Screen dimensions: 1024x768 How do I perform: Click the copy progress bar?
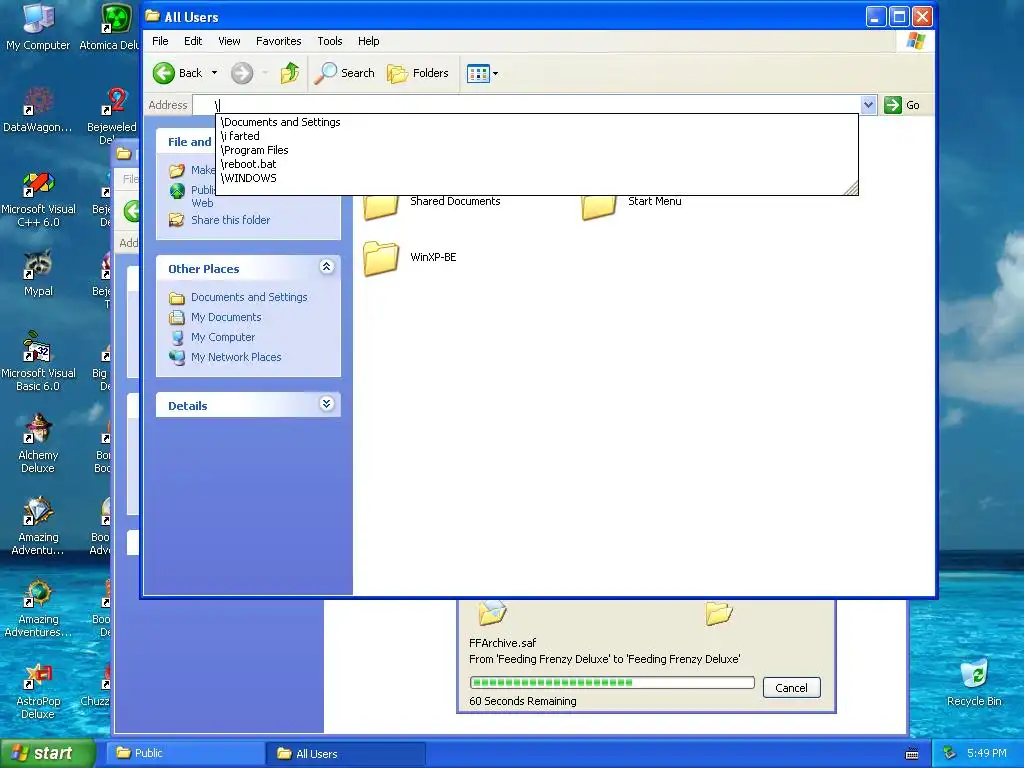(612, 682)
